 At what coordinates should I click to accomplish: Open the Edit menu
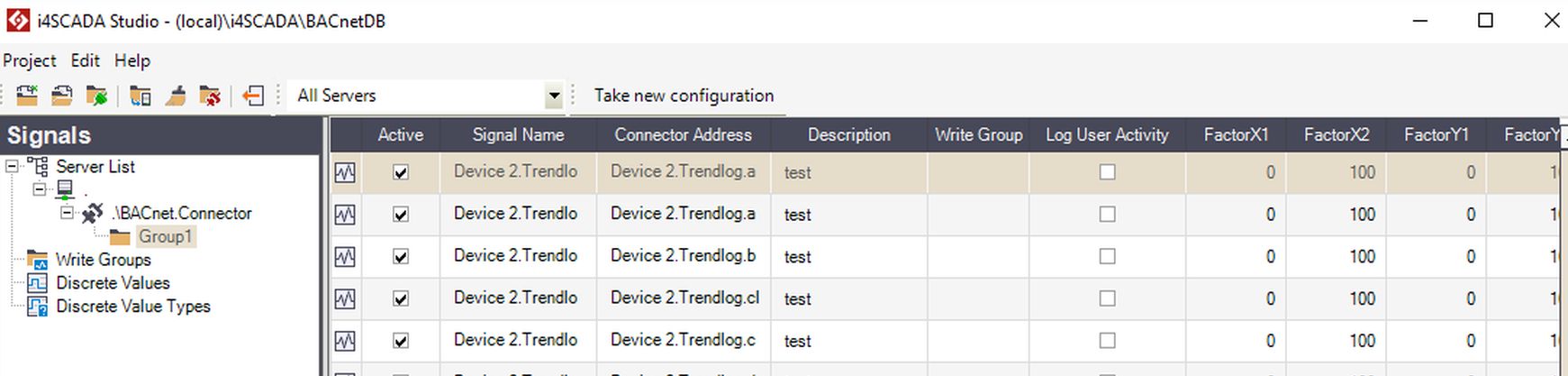tap(85, 60)
